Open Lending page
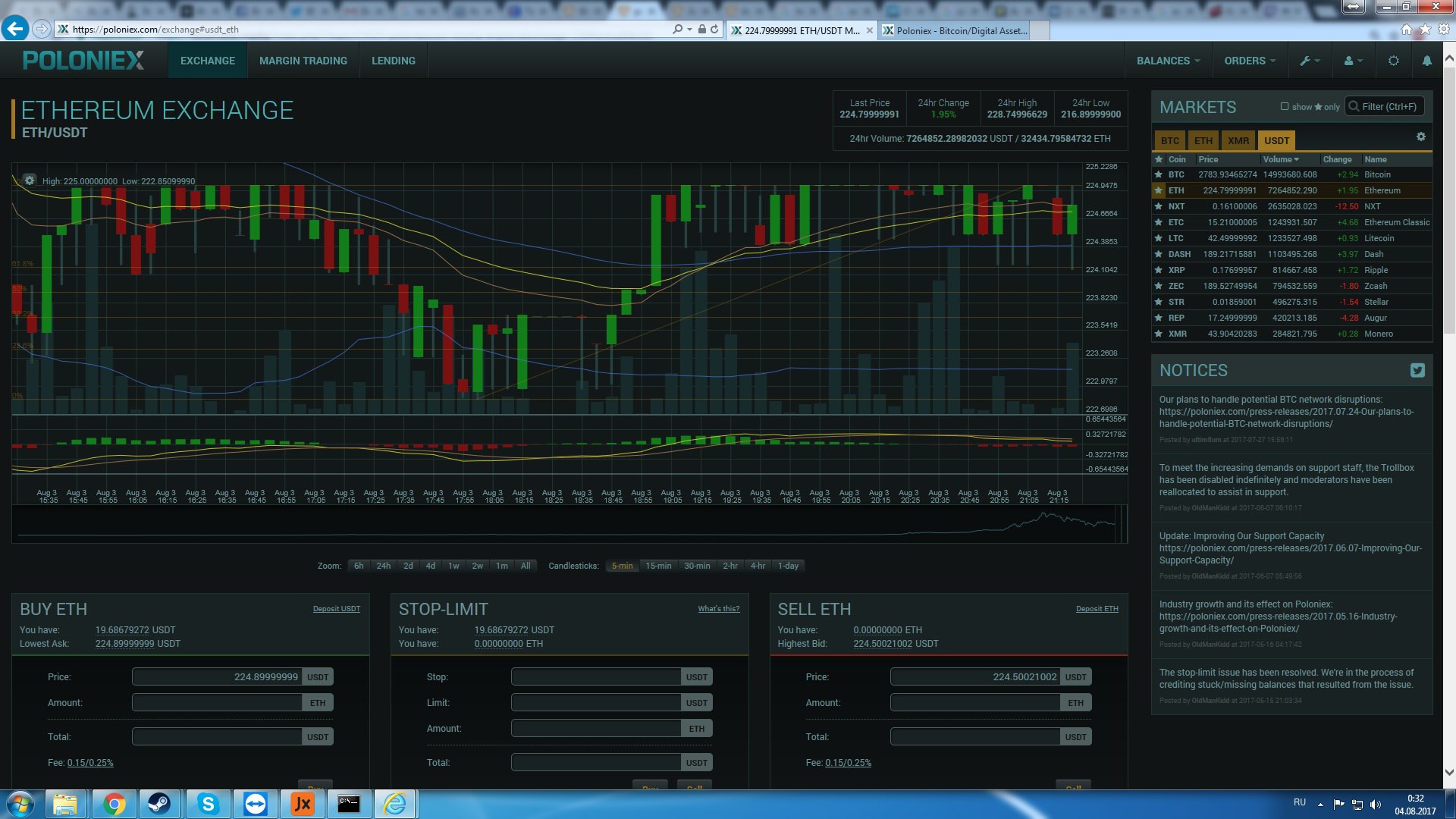 pos(394,61)
